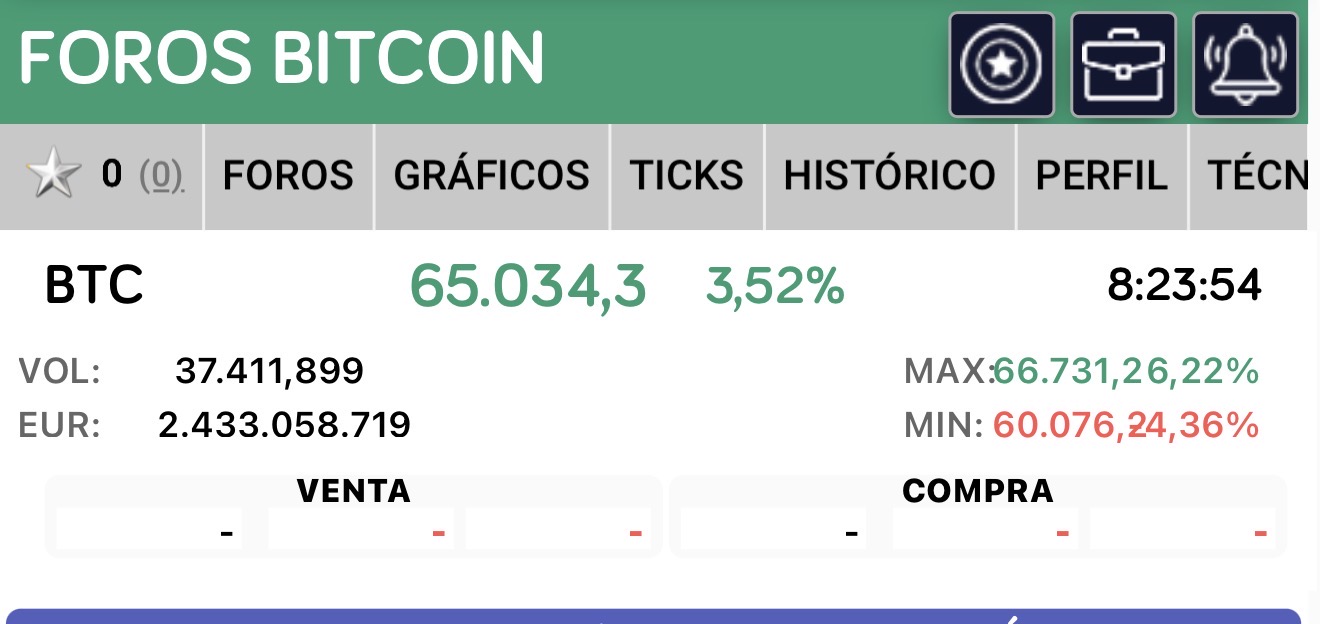Click the VENTA order panel header
This screenshot has width=1320, height=624.
pyautogui.click(x=354, y=491)
